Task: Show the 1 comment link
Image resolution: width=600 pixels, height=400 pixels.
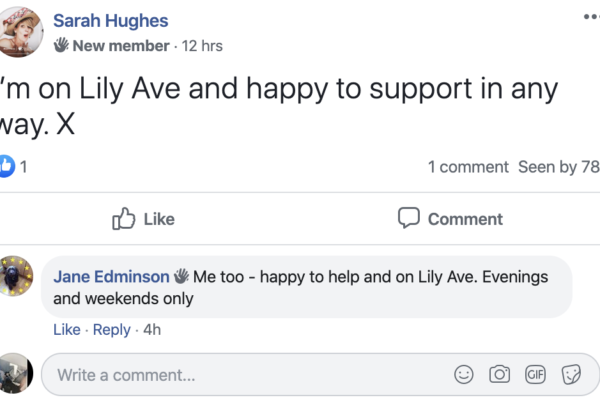Action: [x=468, y=167]
